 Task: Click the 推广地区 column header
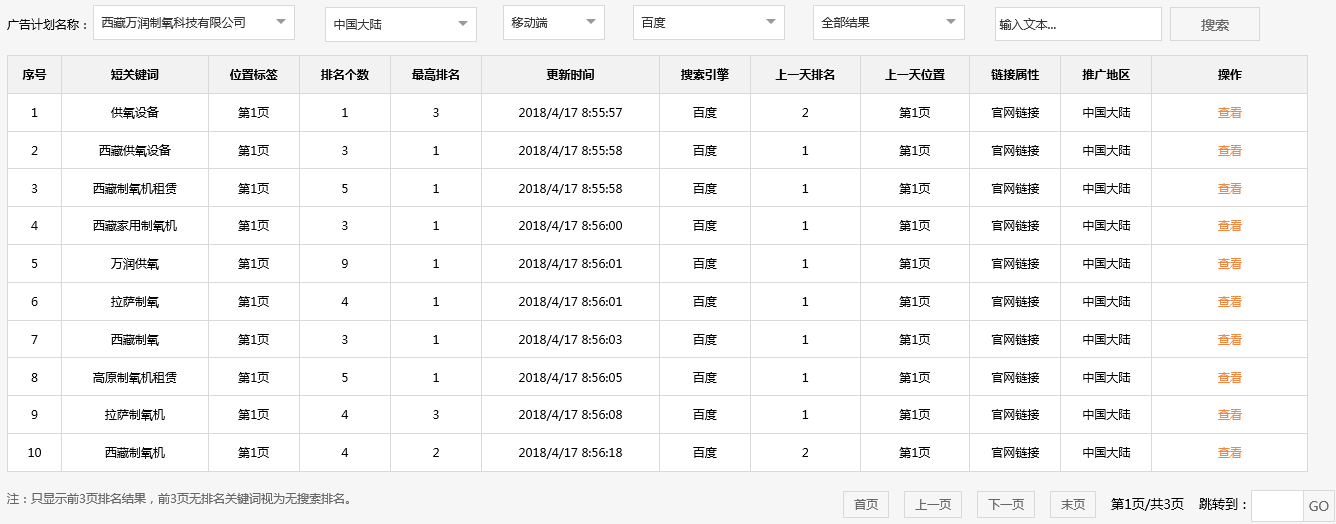[x=1106, y=75]
